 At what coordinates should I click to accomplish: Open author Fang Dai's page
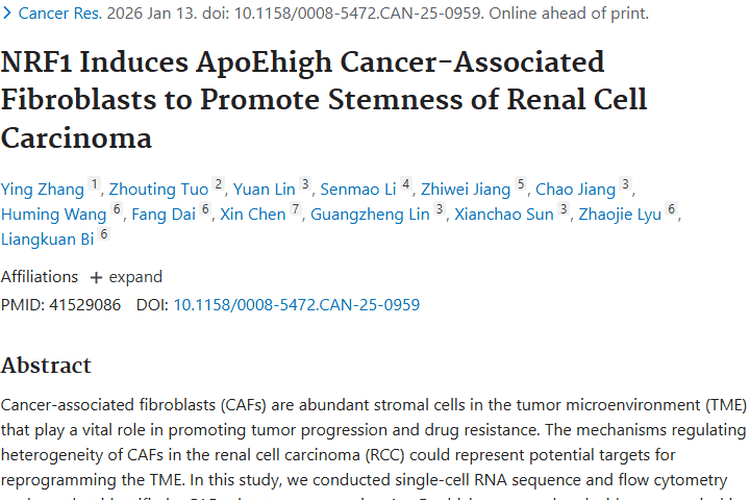point(163,214)
